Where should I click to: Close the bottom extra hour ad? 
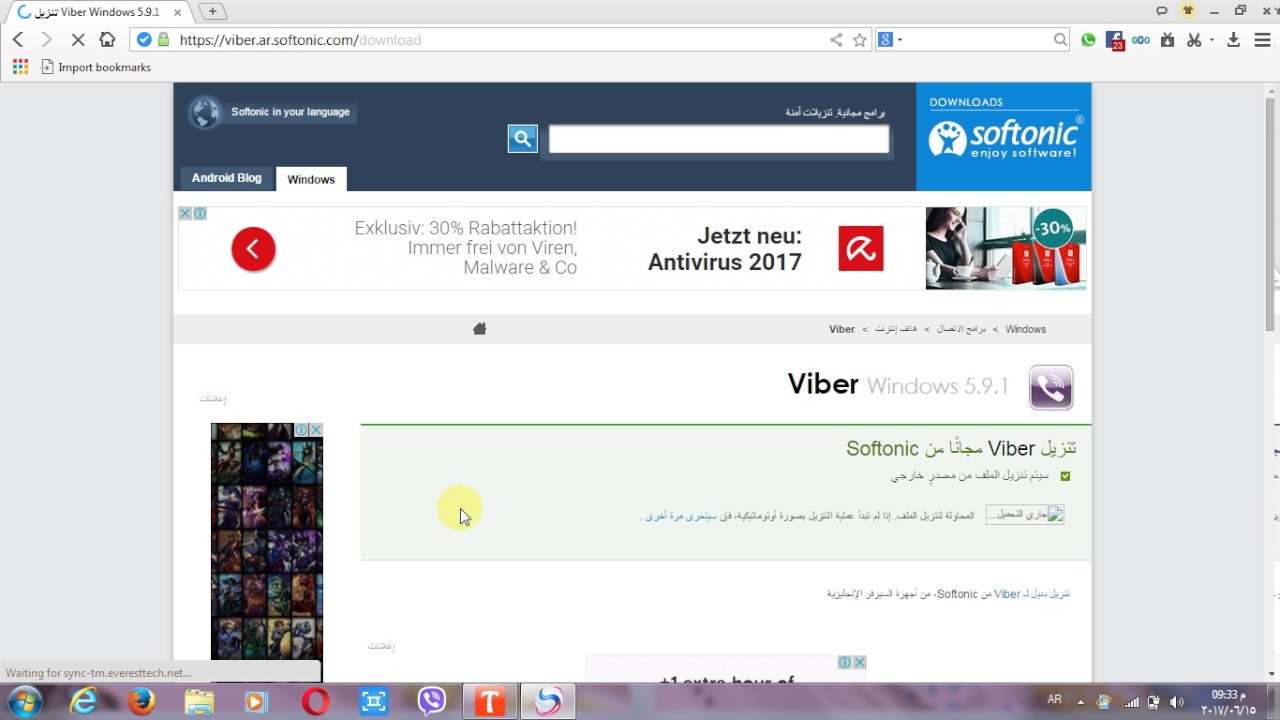click(859, 662)
